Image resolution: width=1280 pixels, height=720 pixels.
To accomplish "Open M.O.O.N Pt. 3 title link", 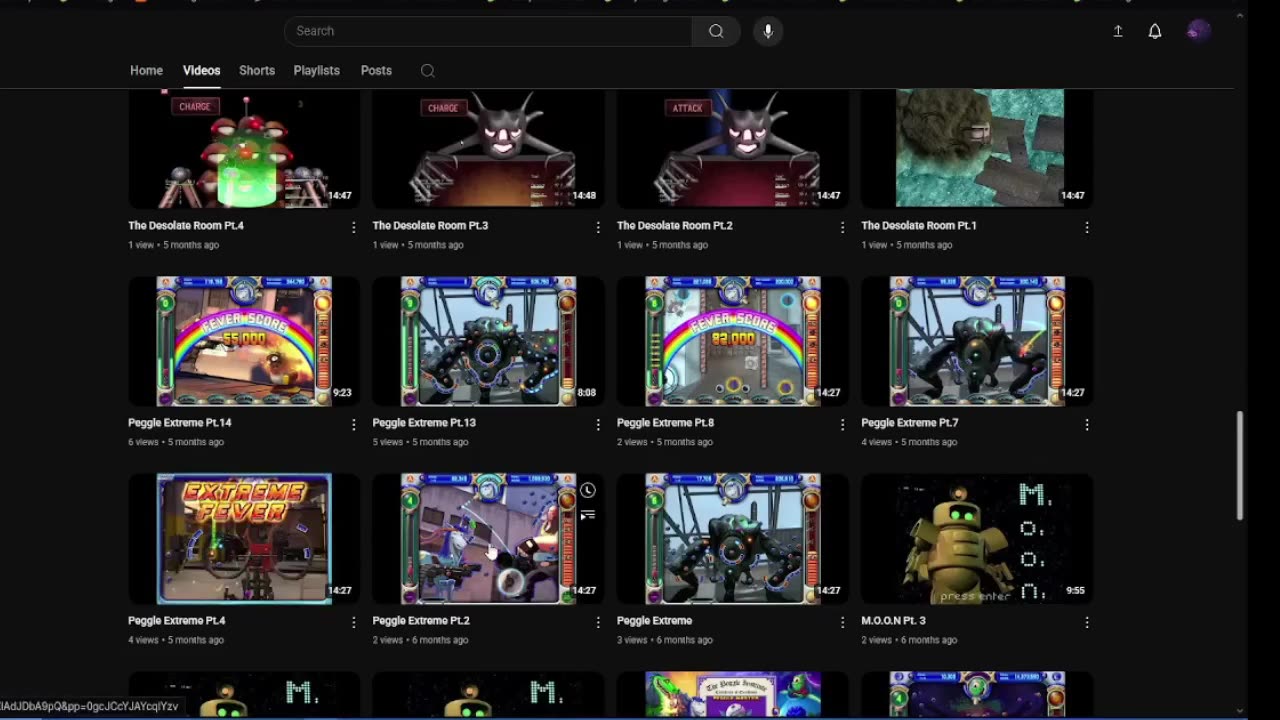I will (x=893, y=621).
